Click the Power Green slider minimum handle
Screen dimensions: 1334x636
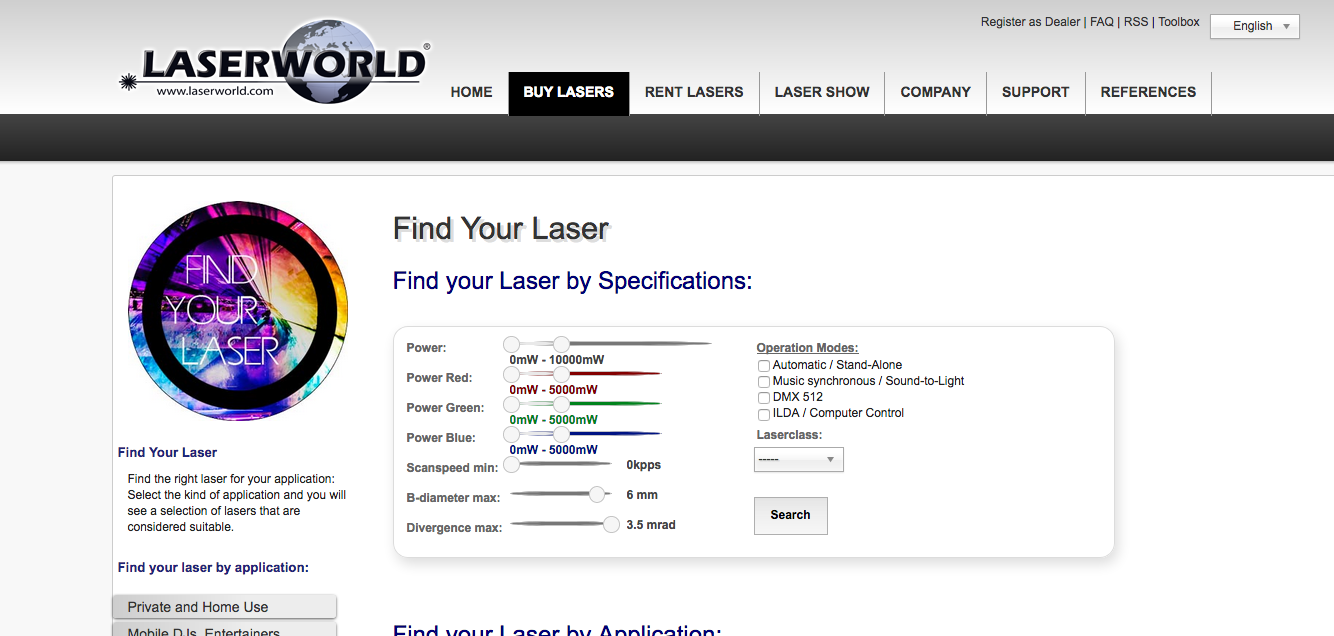(x=511, y=404)
